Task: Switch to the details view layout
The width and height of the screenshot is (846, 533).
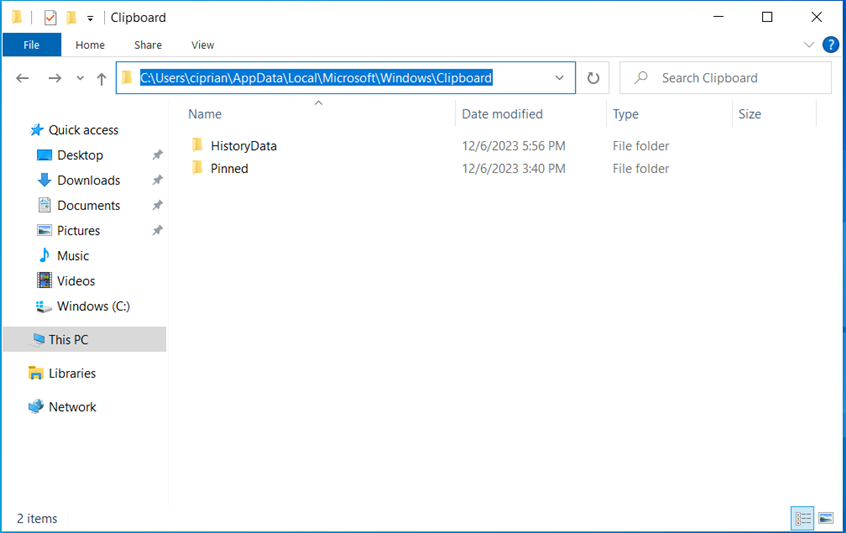Action: pos(802,519)
